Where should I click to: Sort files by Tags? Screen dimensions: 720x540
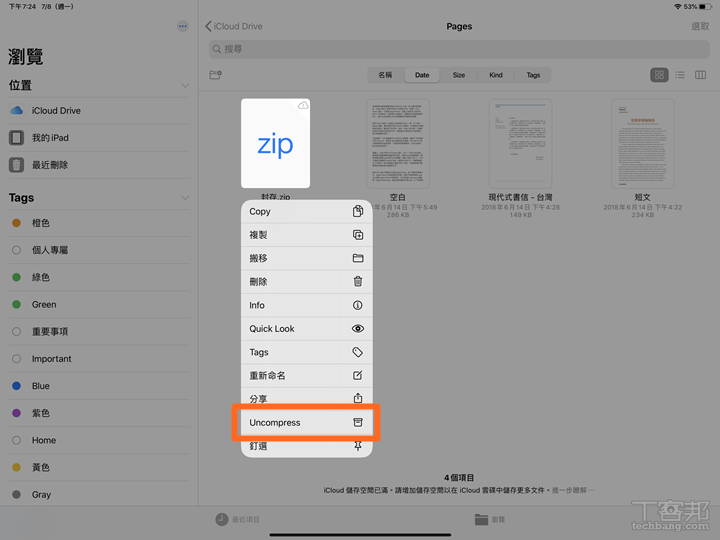point(533,75)
